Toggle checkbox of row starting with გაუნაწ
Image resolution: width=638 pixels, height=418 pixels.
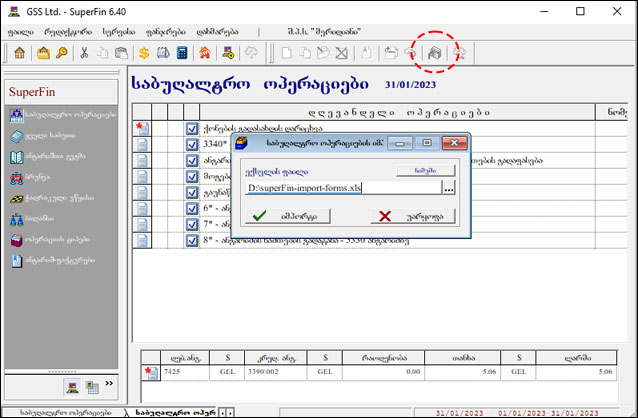click(x=192, y=192)
